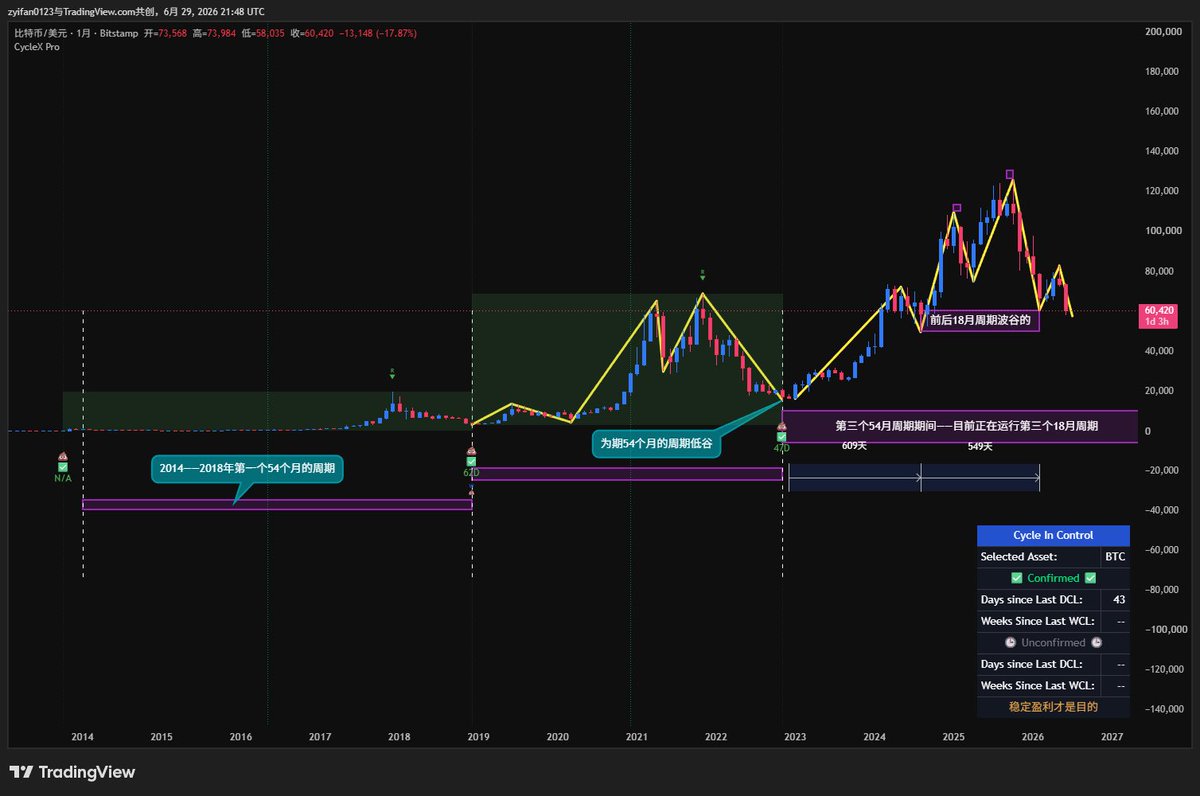Click zyifan0123与TradingView.com共创 header text
The image size is (1200, 796).
click(83, 11)
